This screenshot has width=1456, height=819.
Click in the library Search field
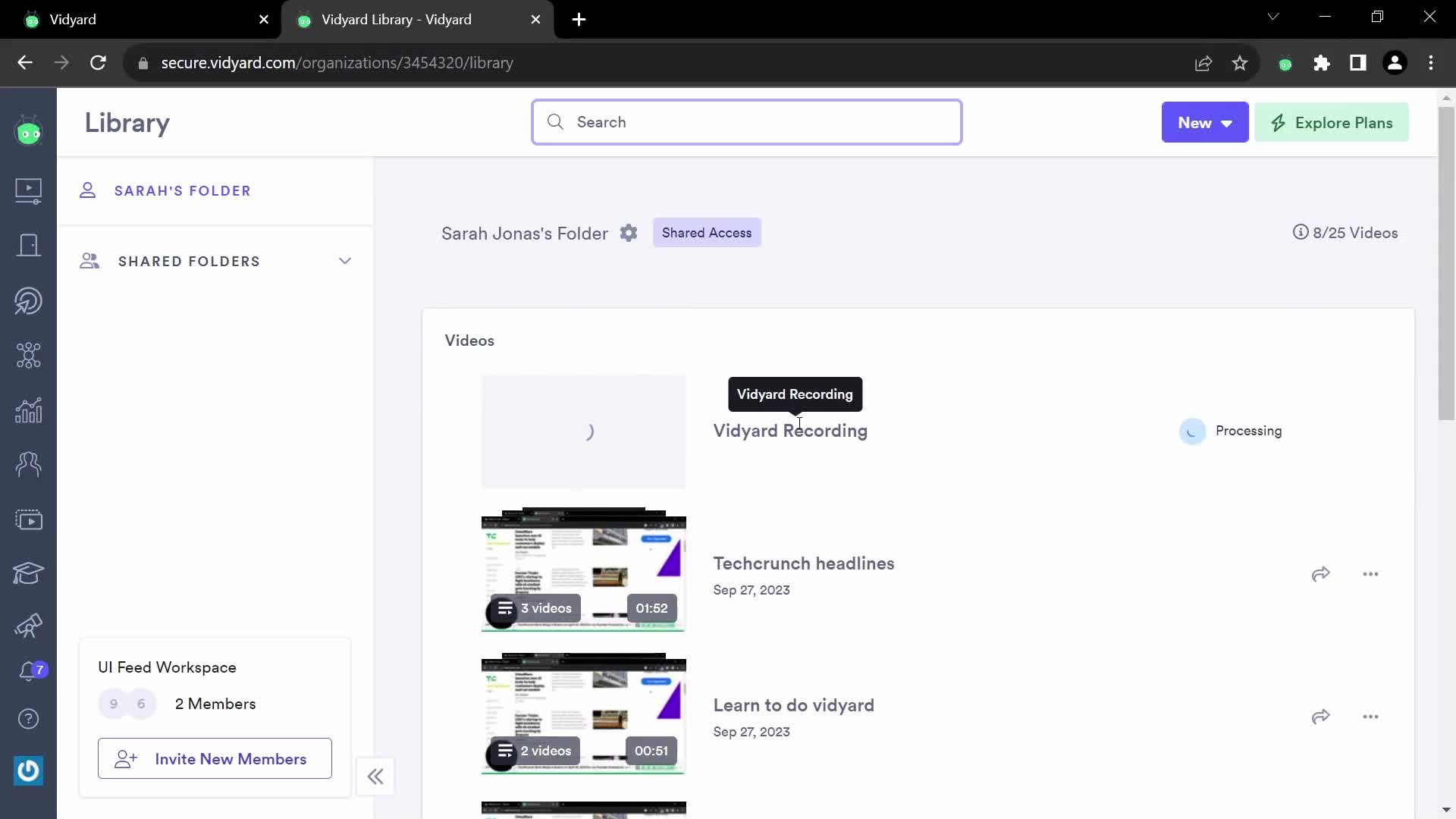[747, 122]
